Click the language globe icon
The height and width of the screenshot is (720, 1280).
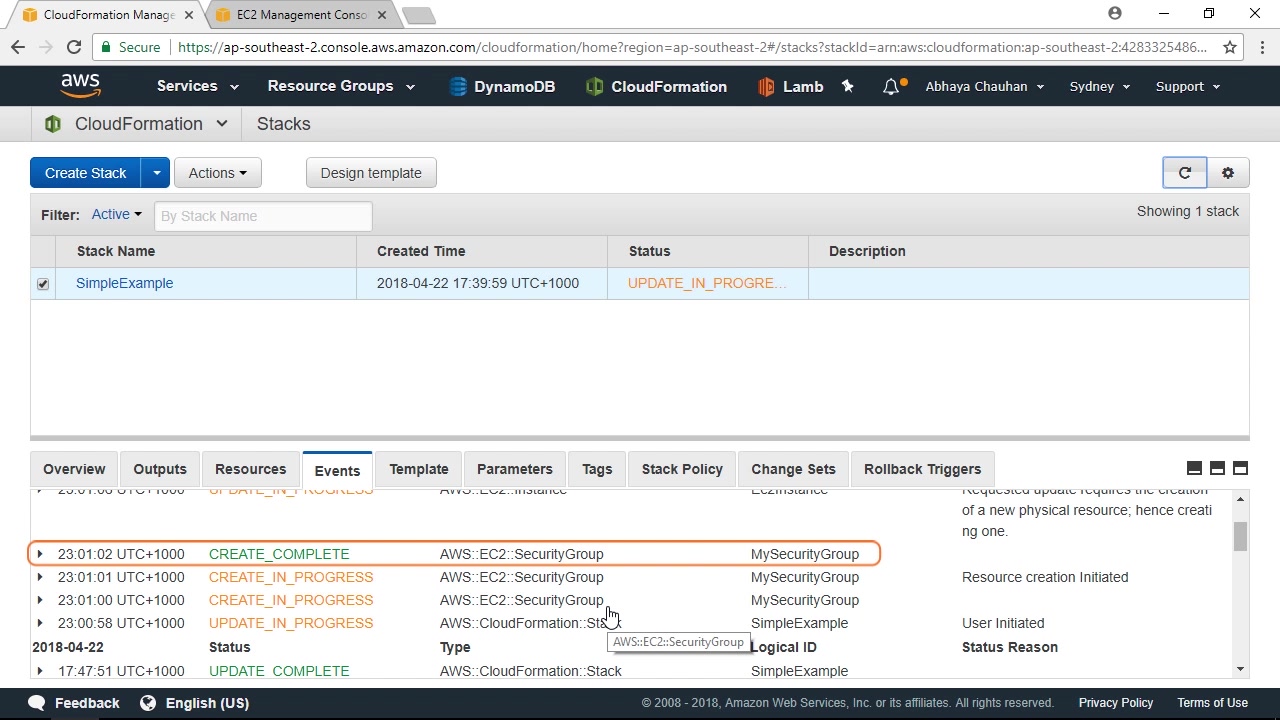(148, 703)
